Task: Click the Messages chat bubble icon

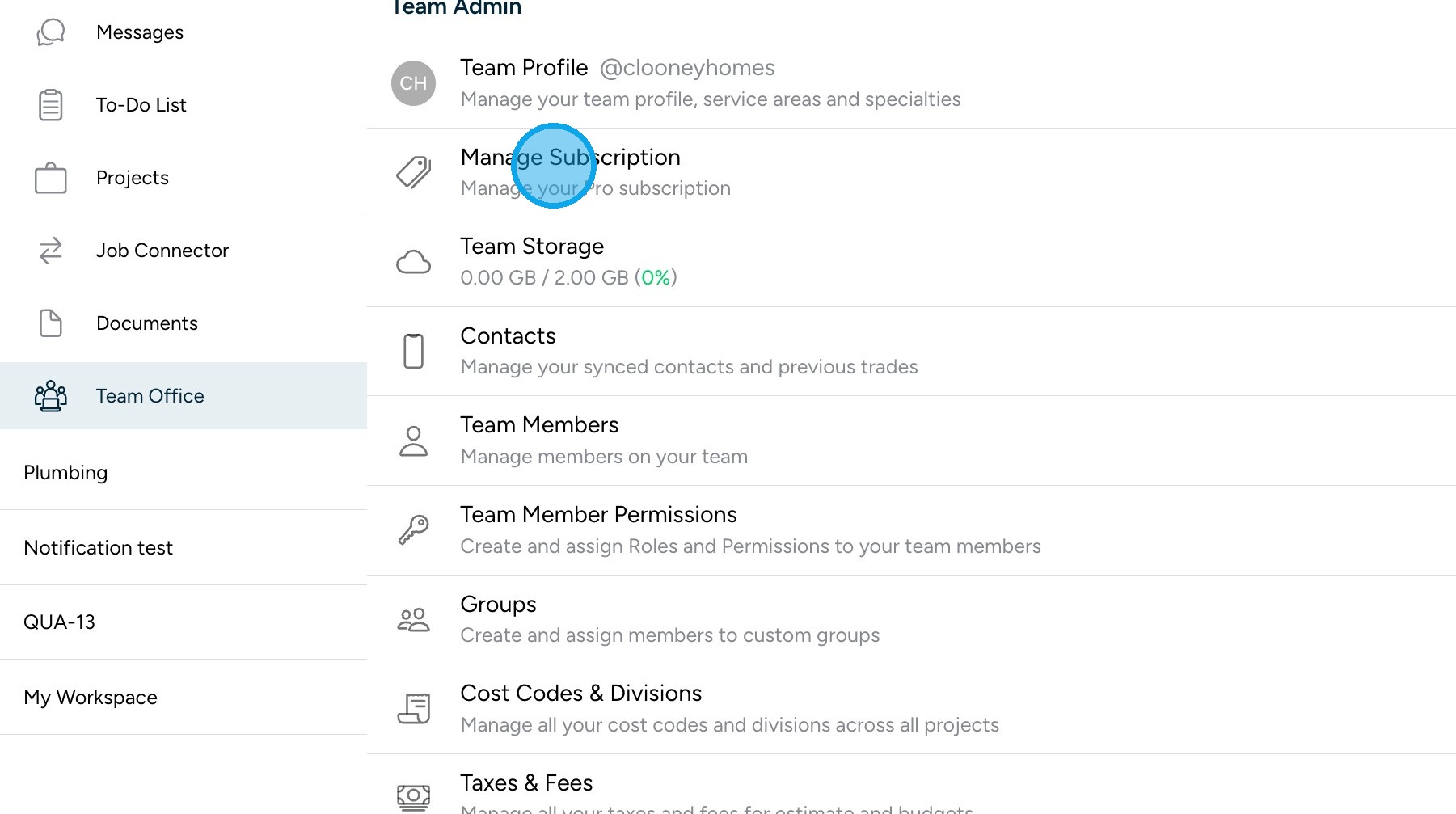Action: point(50,32)
